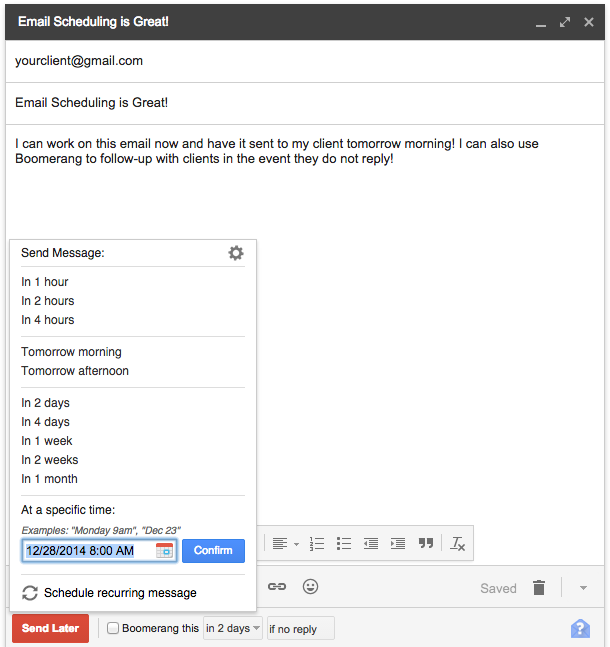This screenshot has width=610, height=647.
Task: Discard the draft with trash icon
Action: pyautogui.click(x=539, y=588)
